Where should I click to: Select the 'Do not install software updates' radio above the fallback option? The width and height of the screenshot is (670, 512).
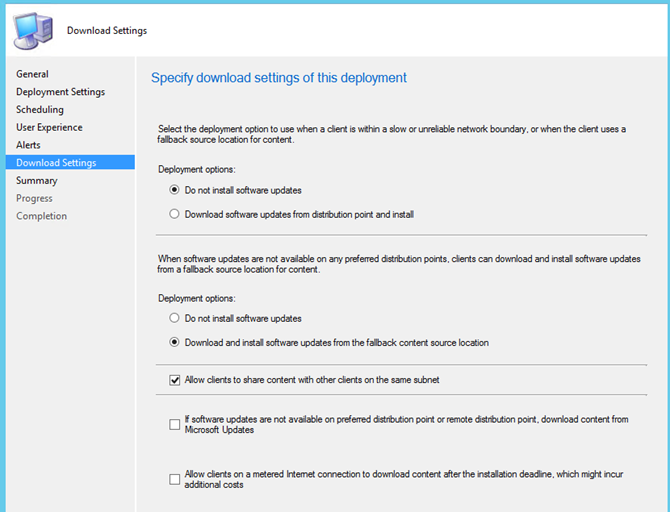tap(174, 318)
